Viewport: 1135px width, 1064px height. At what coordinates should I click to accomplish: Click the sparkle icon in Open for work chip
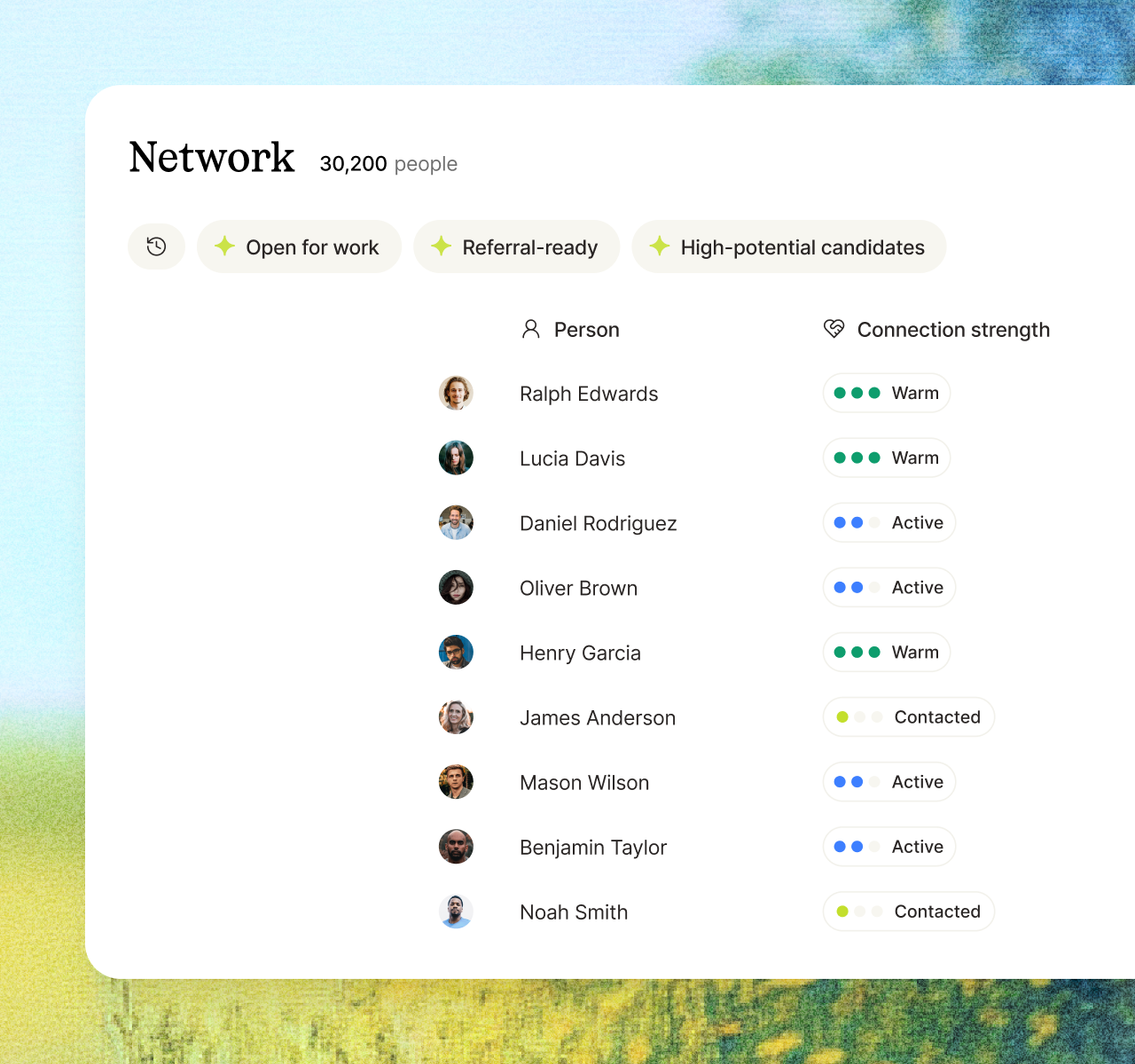click(x=225, y=246)
